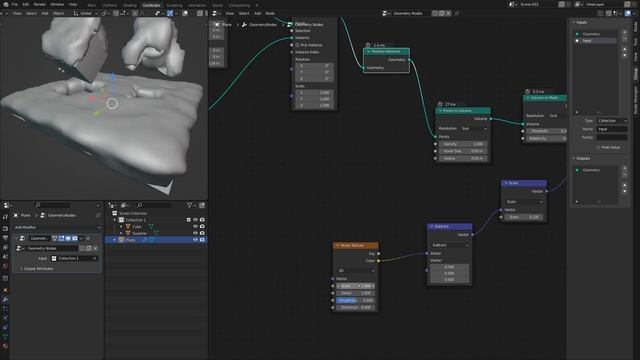Toggle modifier edit mode display
640x360 pixels.
[x=61, y=238]
